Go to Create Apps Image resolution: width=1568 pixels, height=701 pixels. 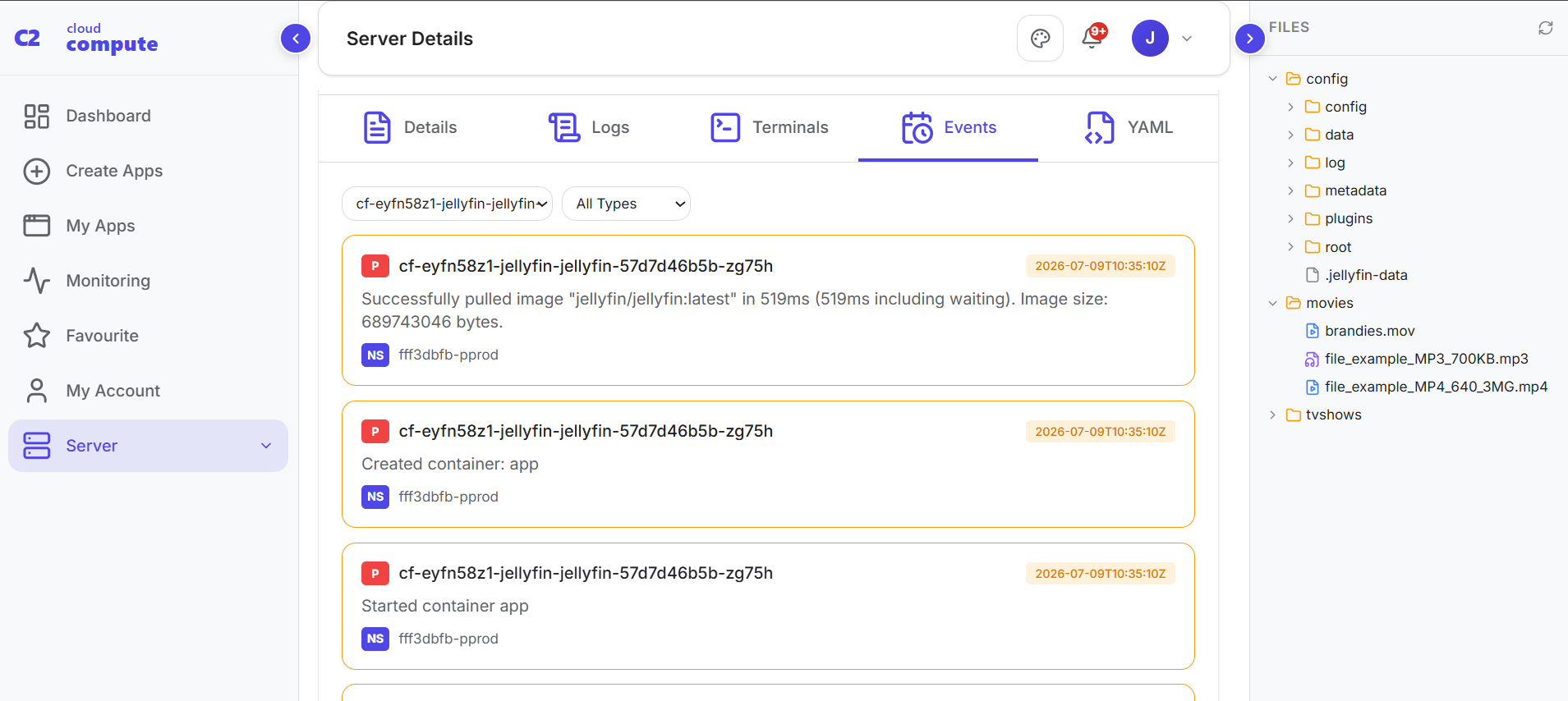149,171
